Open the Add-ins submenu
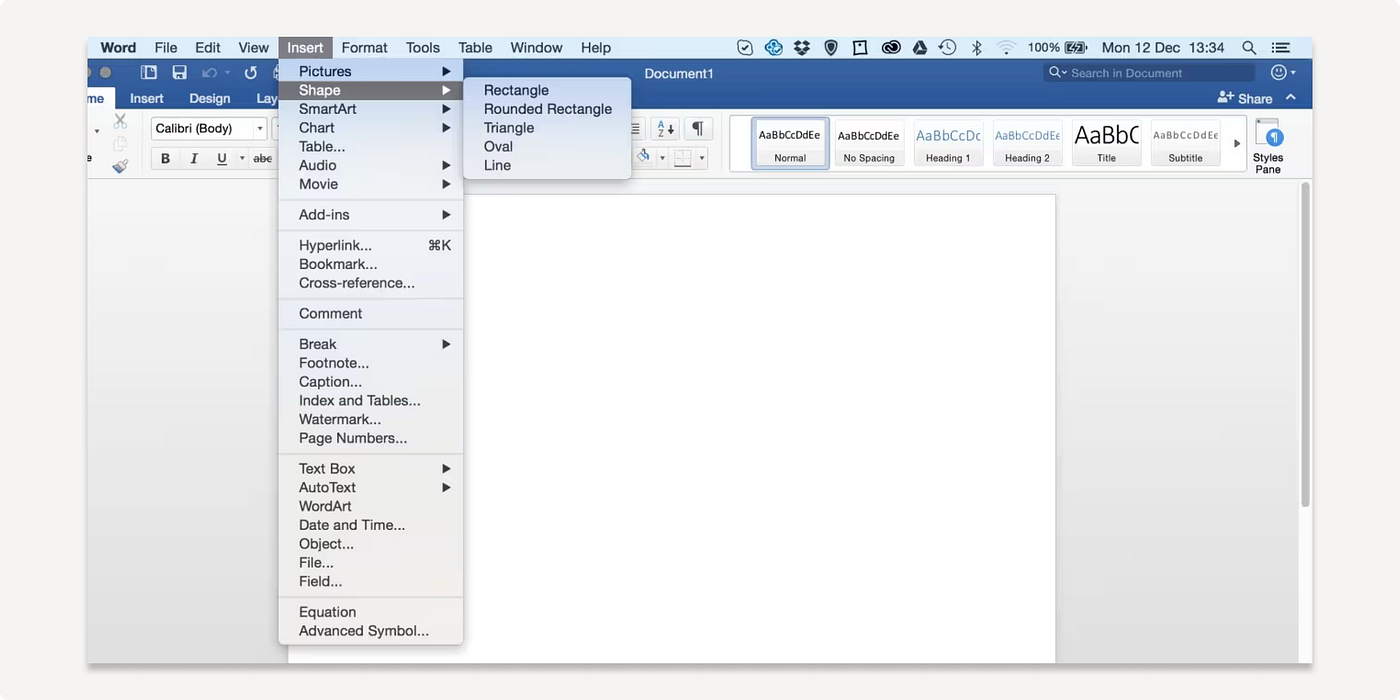This screenshot has height=700, width=1400. click(x=371, y=214)
